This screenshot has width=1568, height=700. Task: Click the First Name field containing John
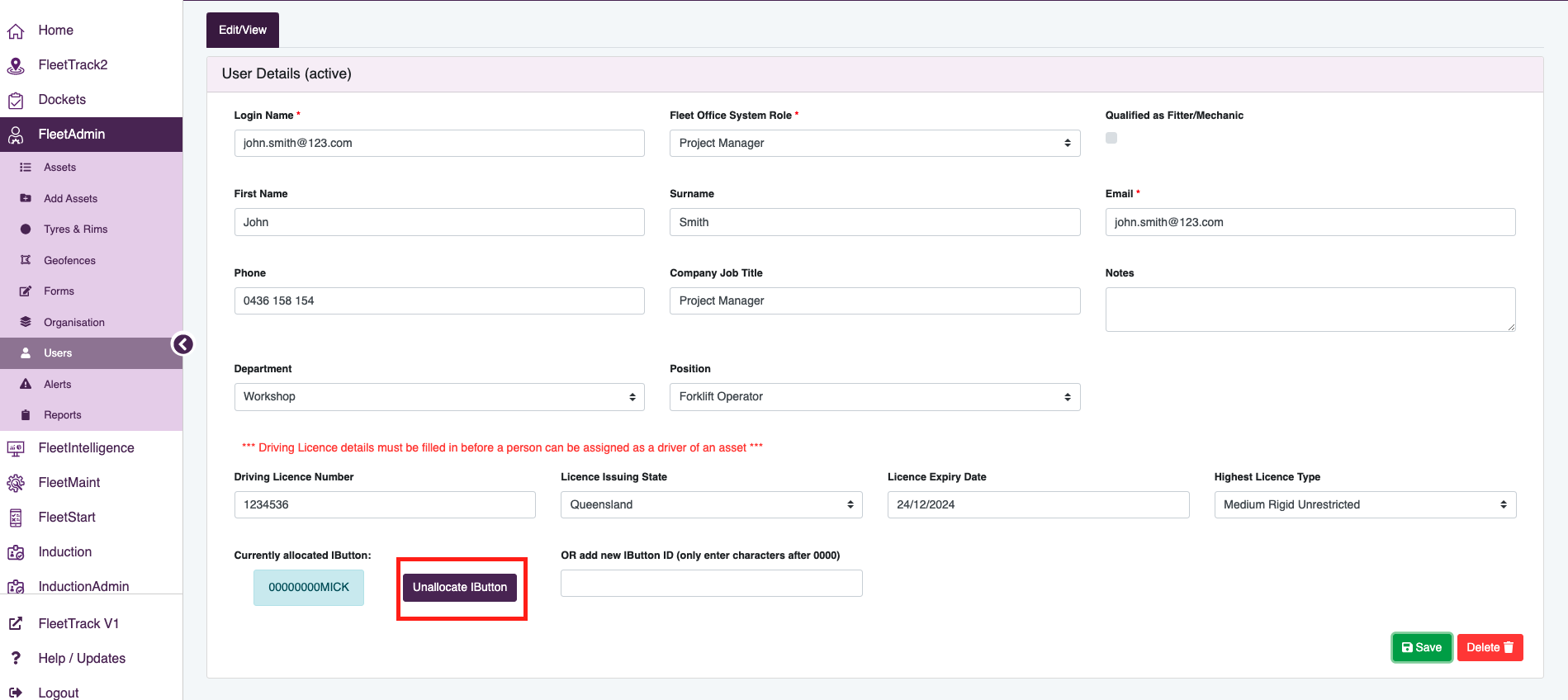point(439,222)
